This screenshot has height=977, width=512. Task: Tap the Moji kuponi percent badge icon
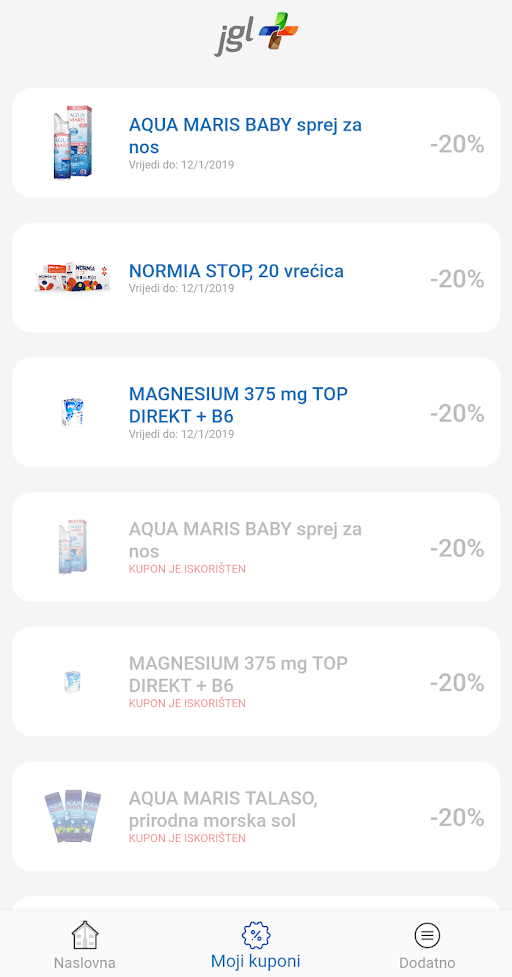pyautogui.click(x=255, y=935)
